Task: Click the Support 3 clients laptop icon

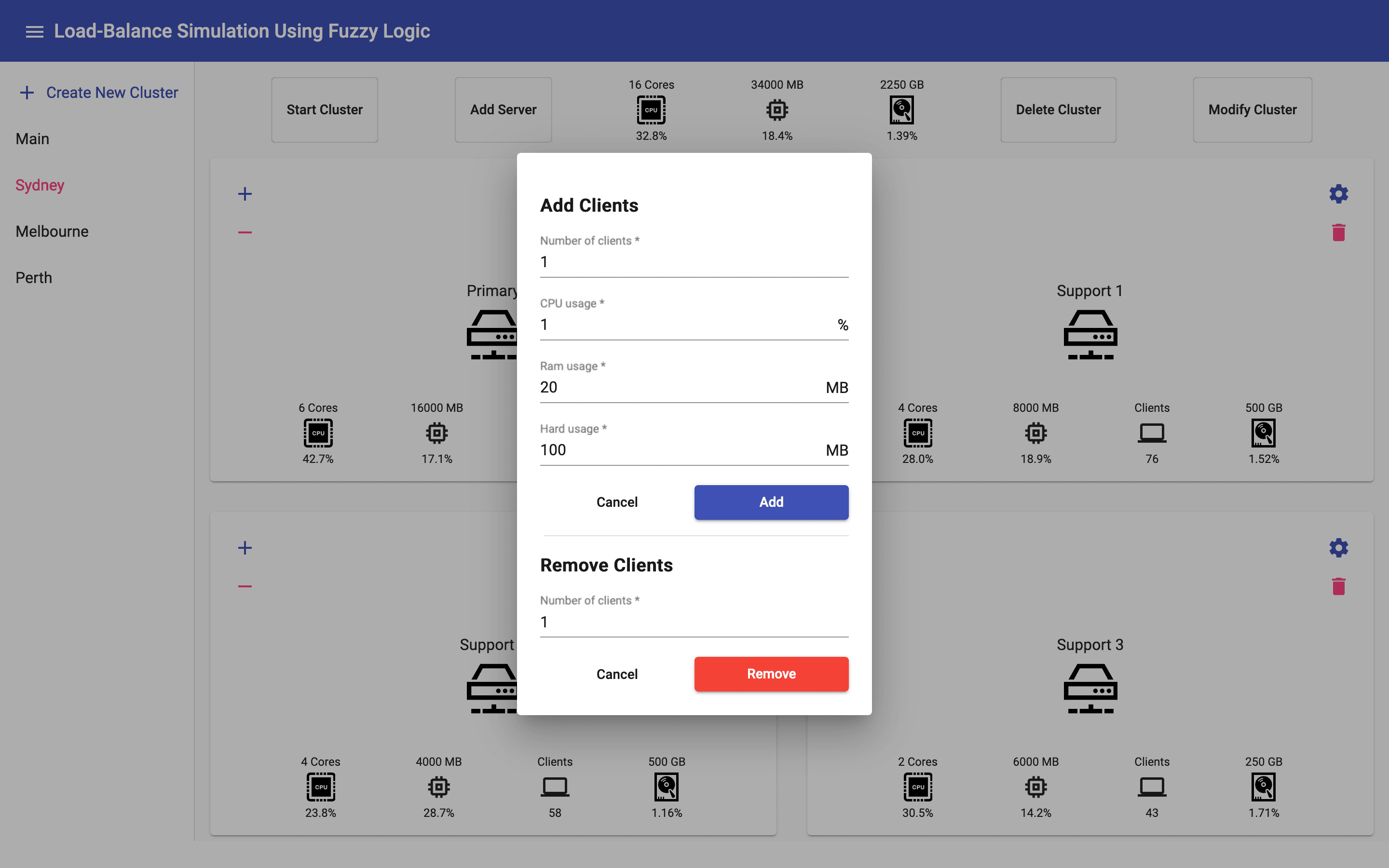Action: 1151,787
